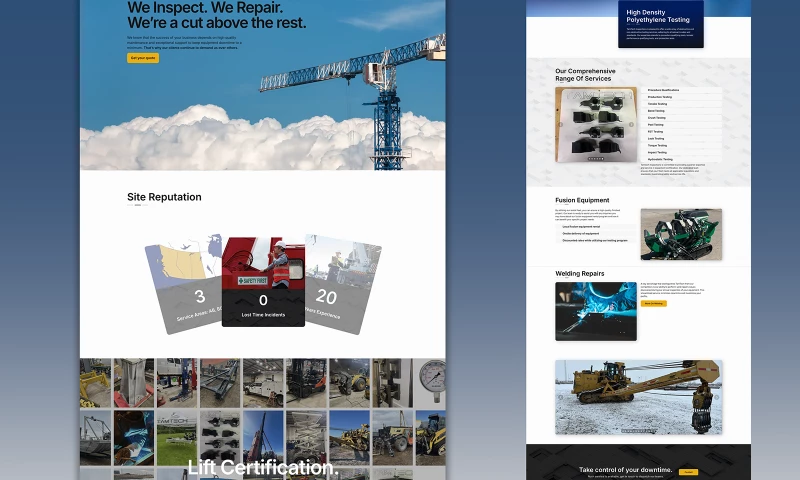This screenshot has width=800, height=480.
Task: Click the black plastic parts gallery thumbnail
Action: [x=220, y=438]
